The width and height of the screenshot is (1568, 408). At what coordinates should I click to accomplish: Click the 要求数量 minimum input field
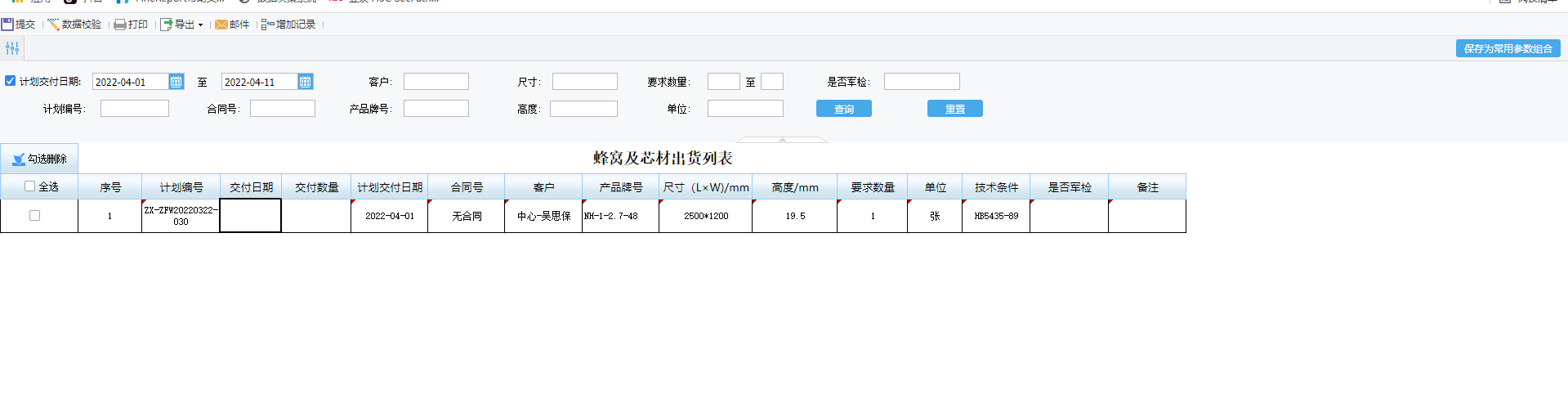point(724,82)
